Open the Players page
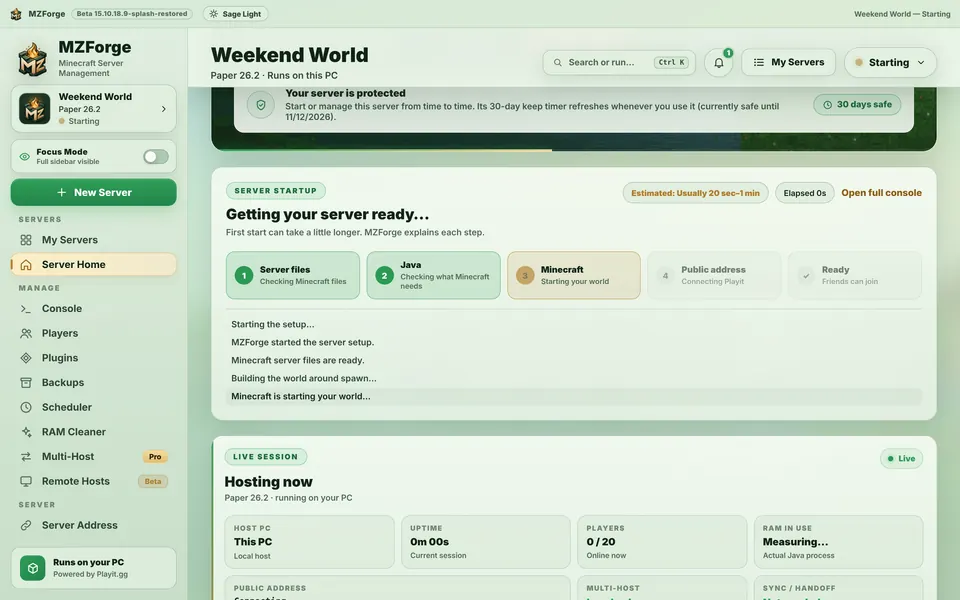Image resolution: width=960 pixels, height=600 pixels. click(x=94, y=334)
